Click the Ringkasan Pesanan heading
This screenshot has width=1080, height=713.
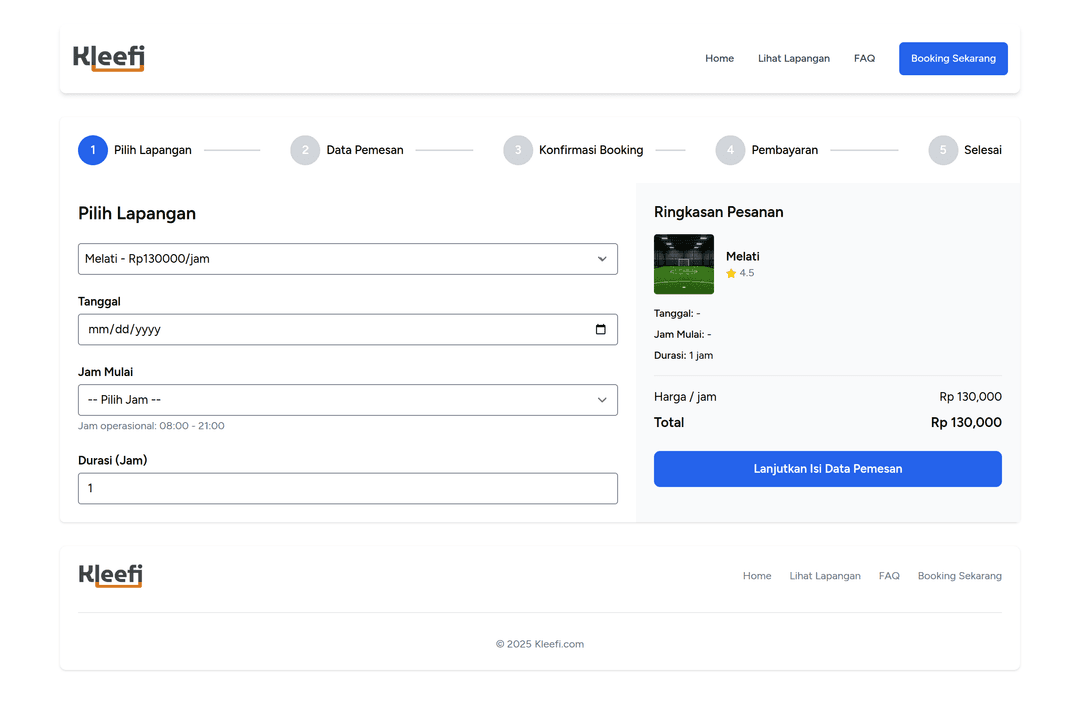pyautogui.click(x=718, y=212)
